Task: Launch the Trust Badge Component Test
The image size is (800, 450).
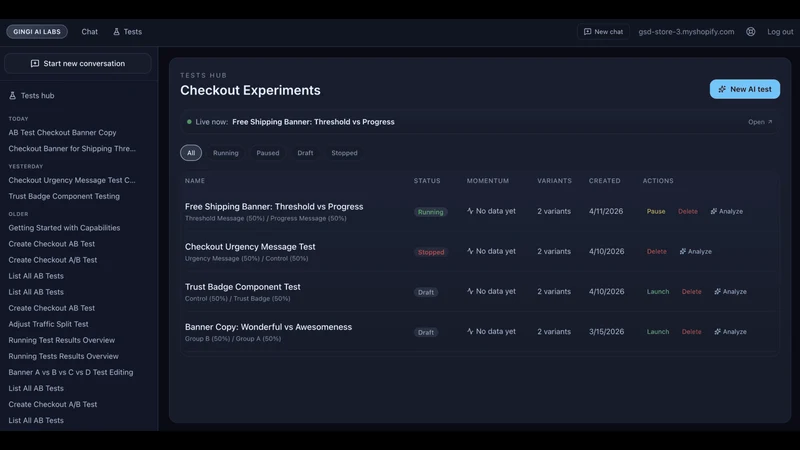Action: [x=658, y=292]
